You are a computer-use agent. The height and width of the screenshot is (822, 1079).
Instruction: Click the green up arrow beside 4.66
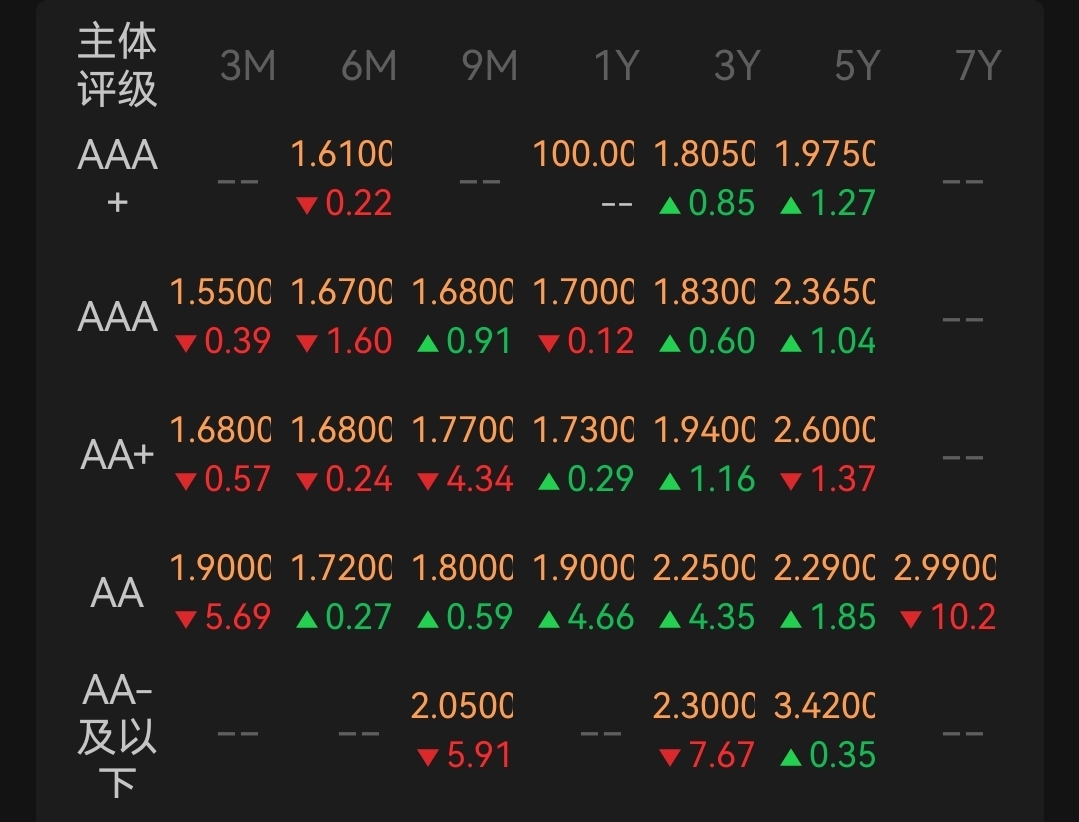pos(548,619)
